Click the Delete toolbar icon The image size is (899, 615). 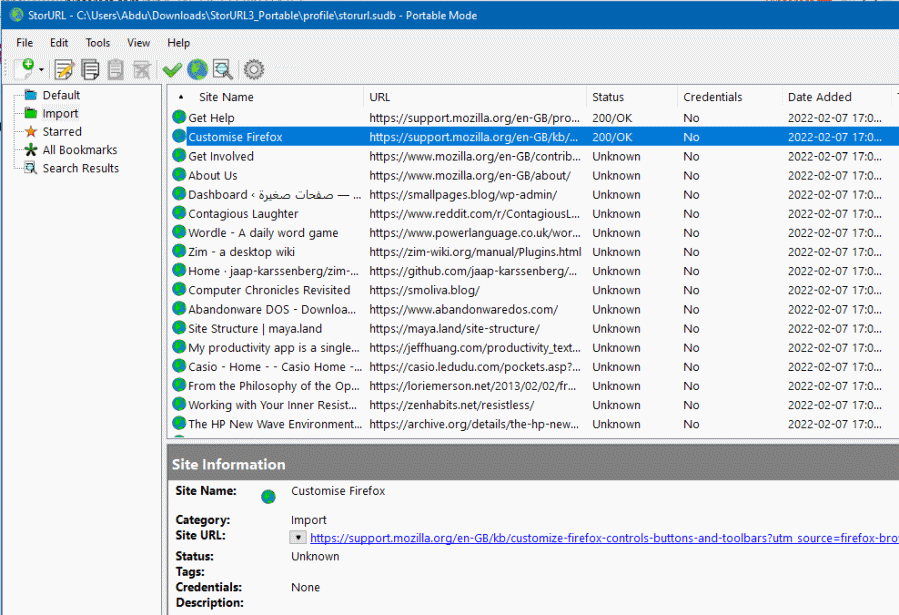click(x=142, y=69)
